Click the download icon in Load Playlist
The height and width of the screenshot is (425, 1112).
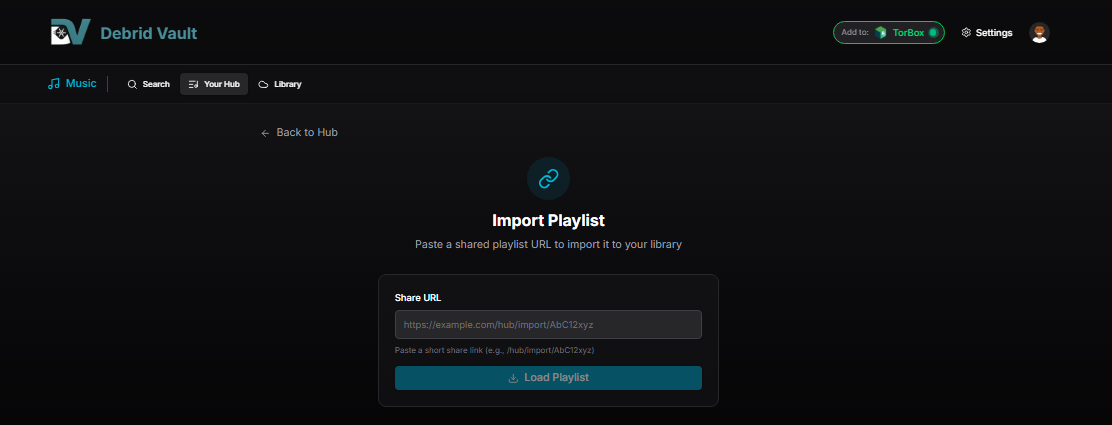point(513,378)
